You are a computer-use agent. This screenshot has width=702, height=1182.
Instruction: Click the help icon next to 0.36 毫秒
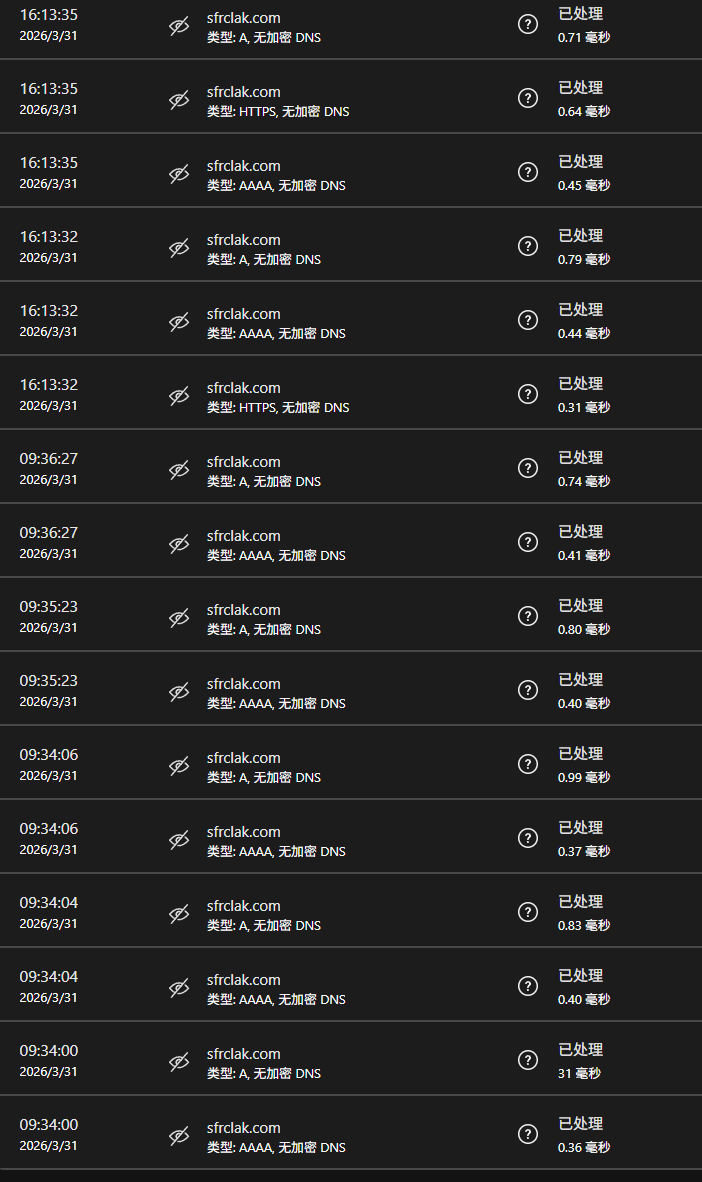click(x=528, y=1134)
